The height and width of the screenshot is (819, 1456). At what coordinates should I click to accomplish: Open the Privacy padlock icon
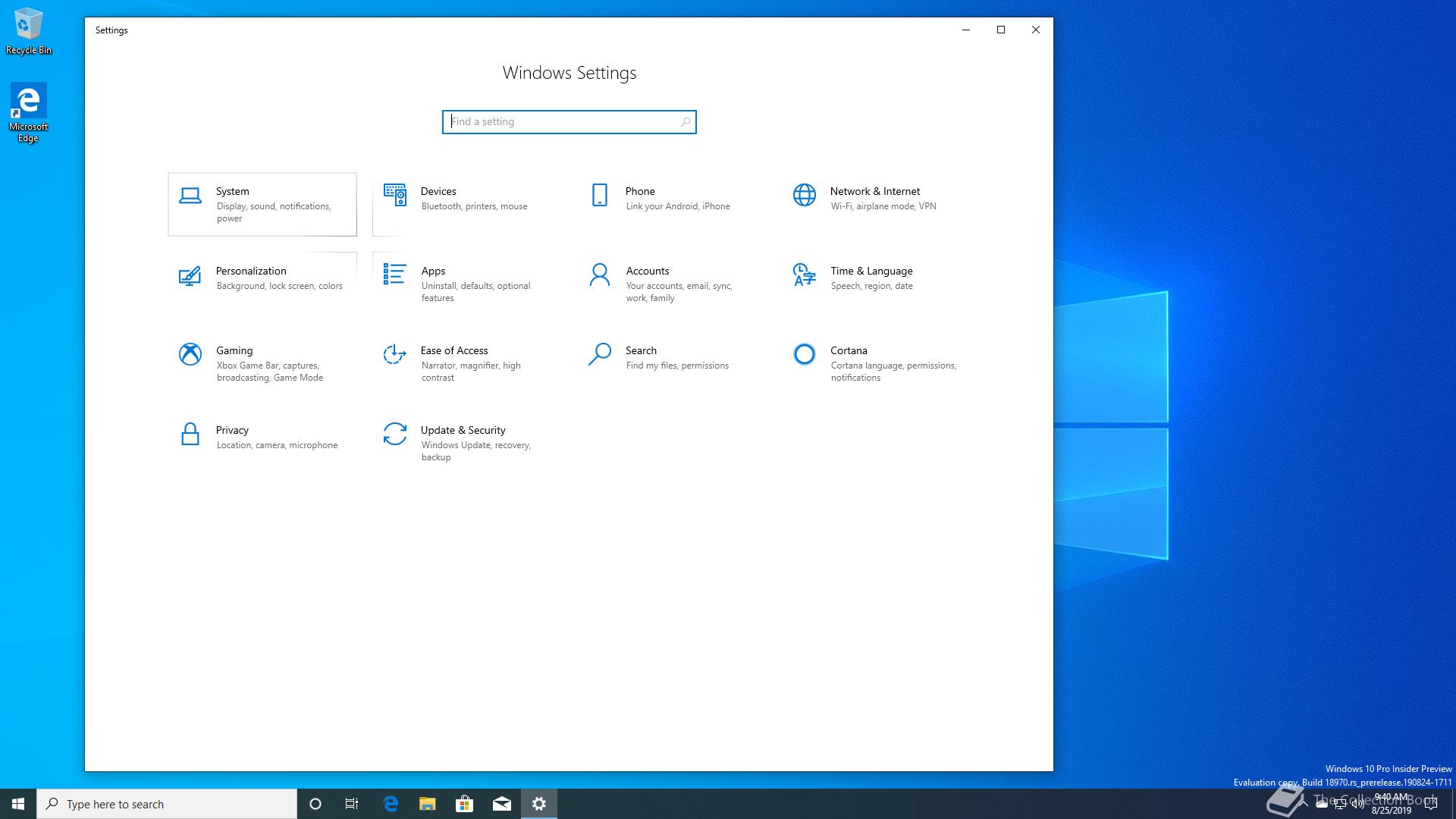tap(190, 434)
